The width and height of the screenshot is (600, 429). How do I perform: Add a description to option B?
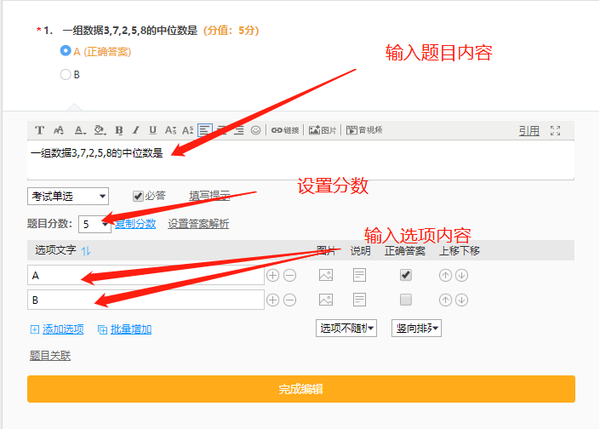click(x=359, y=300)
